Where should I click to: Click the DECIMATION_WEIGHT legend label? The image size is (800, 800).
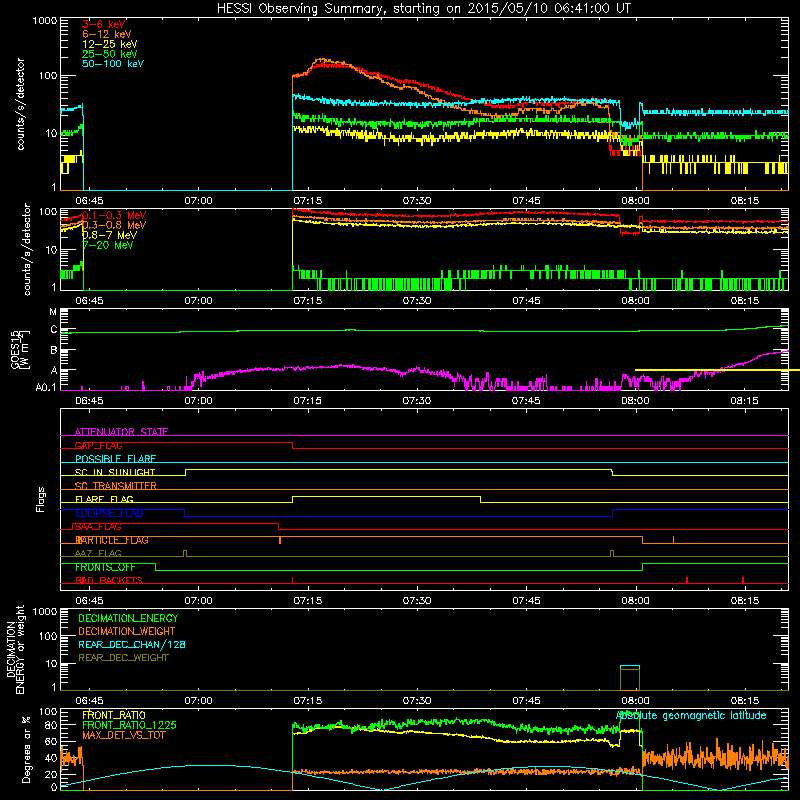tap(127, 631)
